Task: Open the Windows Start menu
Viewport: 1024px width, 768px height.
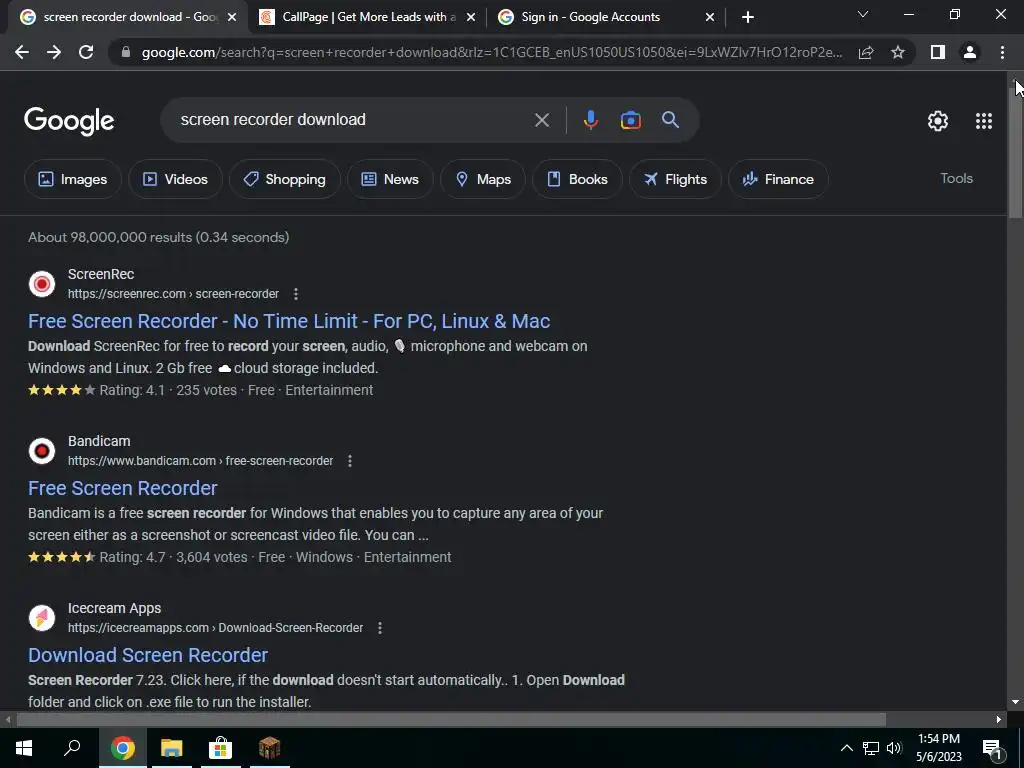Action: pos(24,748)
